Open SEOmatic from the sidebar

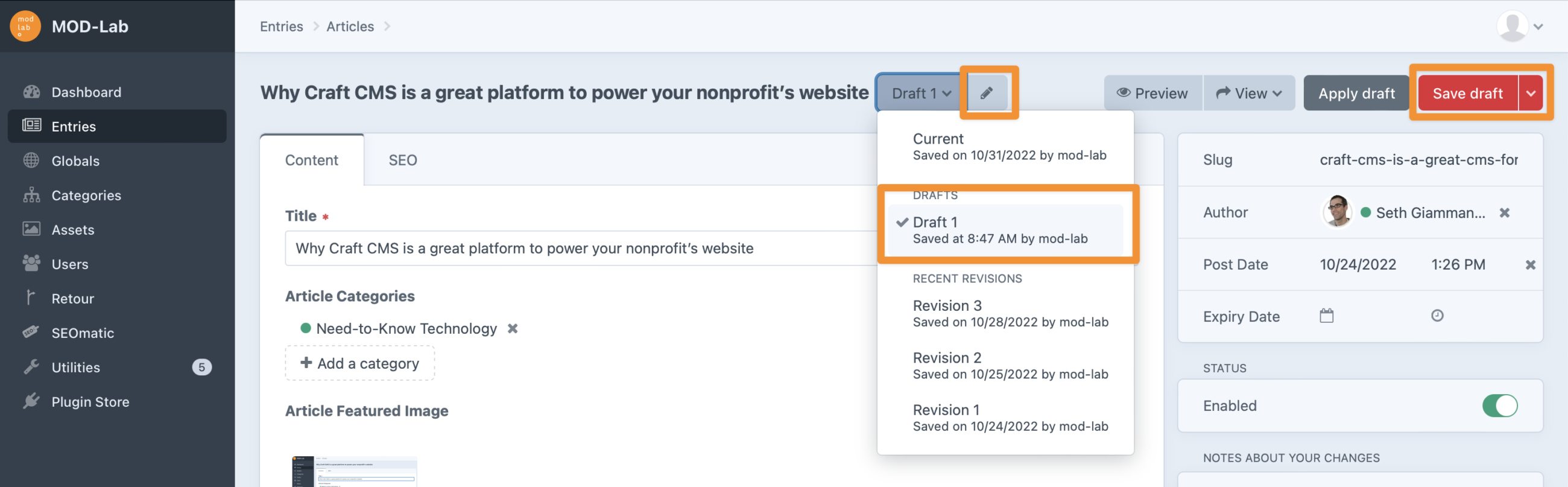[x=117, y=333]
